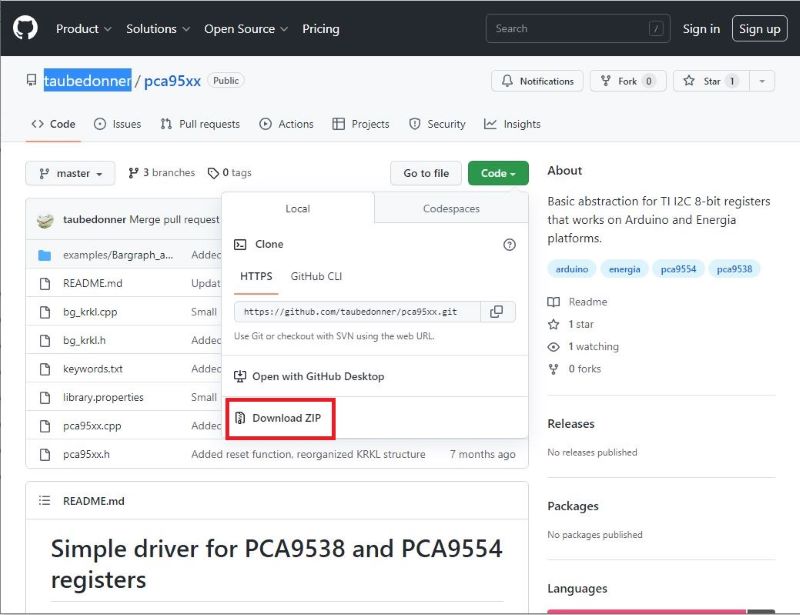Copy the HTTPS clone URL
This screenshot has height=615, width=800.
coord(496,312)
